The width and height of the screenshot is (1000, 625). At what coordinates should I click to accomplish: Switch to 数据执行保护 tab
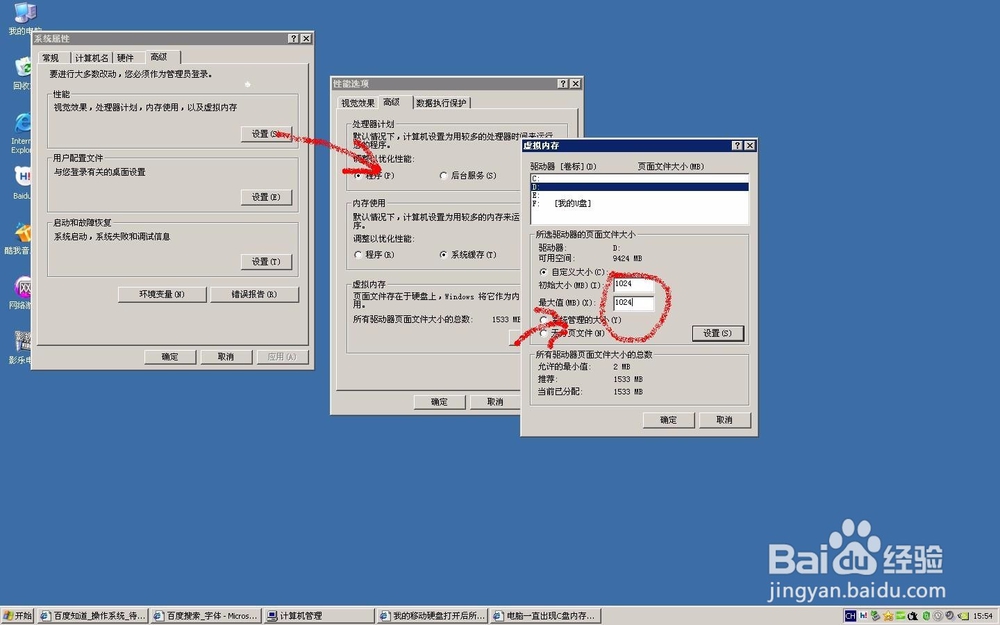point(441,103)
